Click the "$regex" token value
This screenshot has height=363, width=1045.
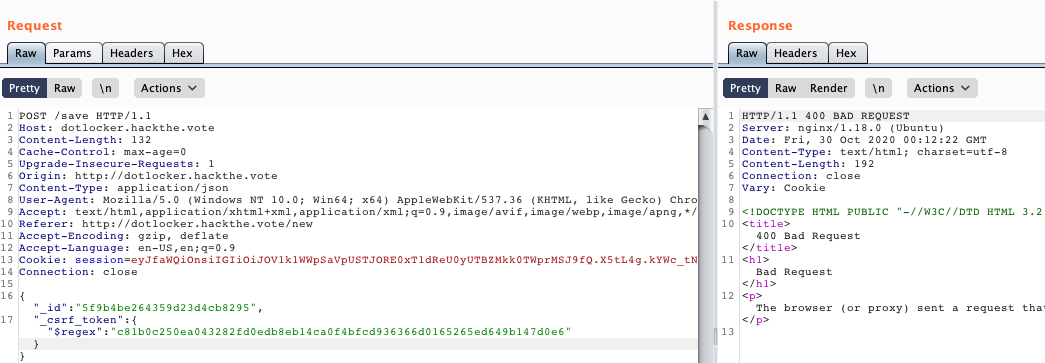tap(341, 332)
